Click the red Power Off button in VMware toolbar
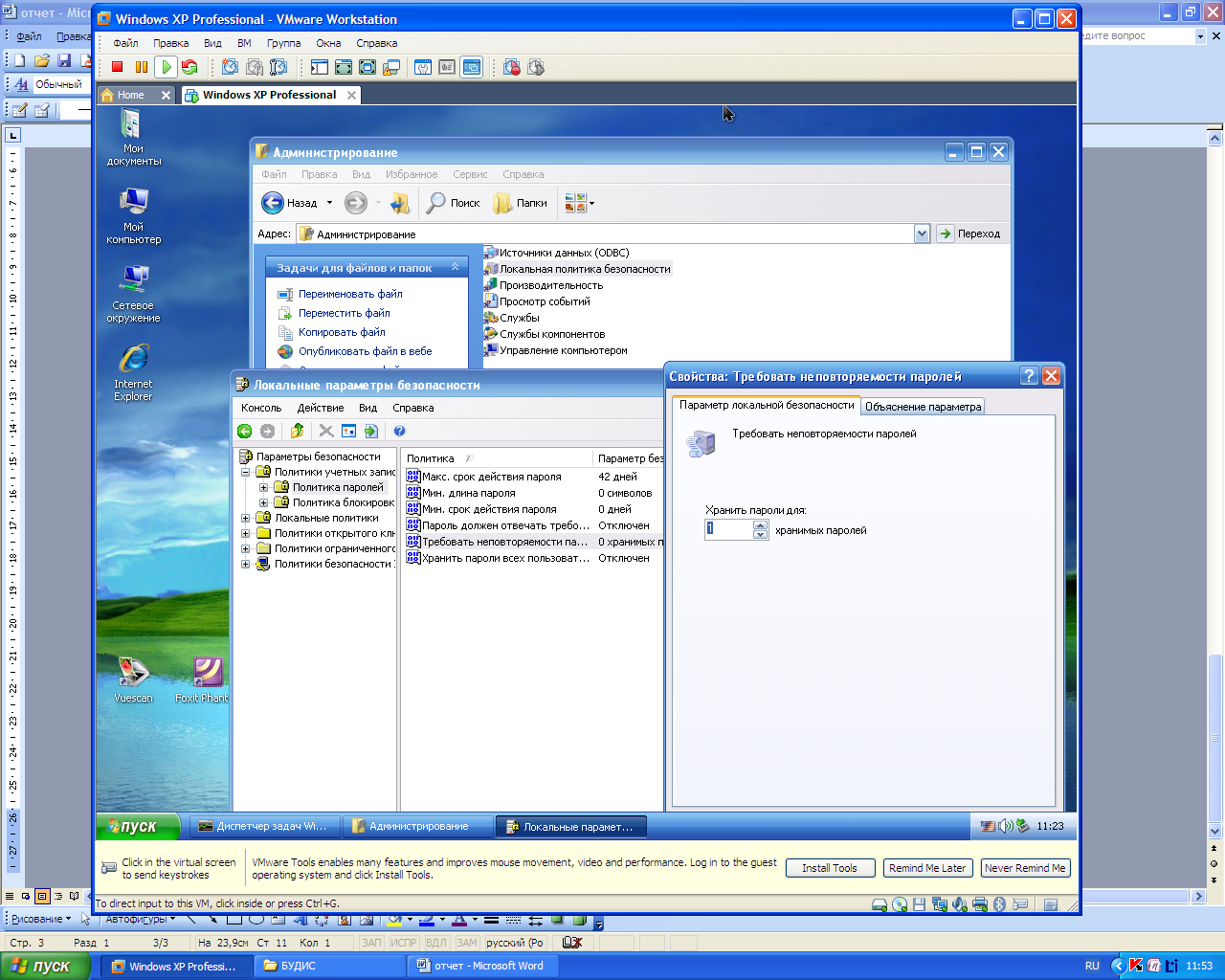1225x980 pixels. pyautogui.click(x=117, y=67)
